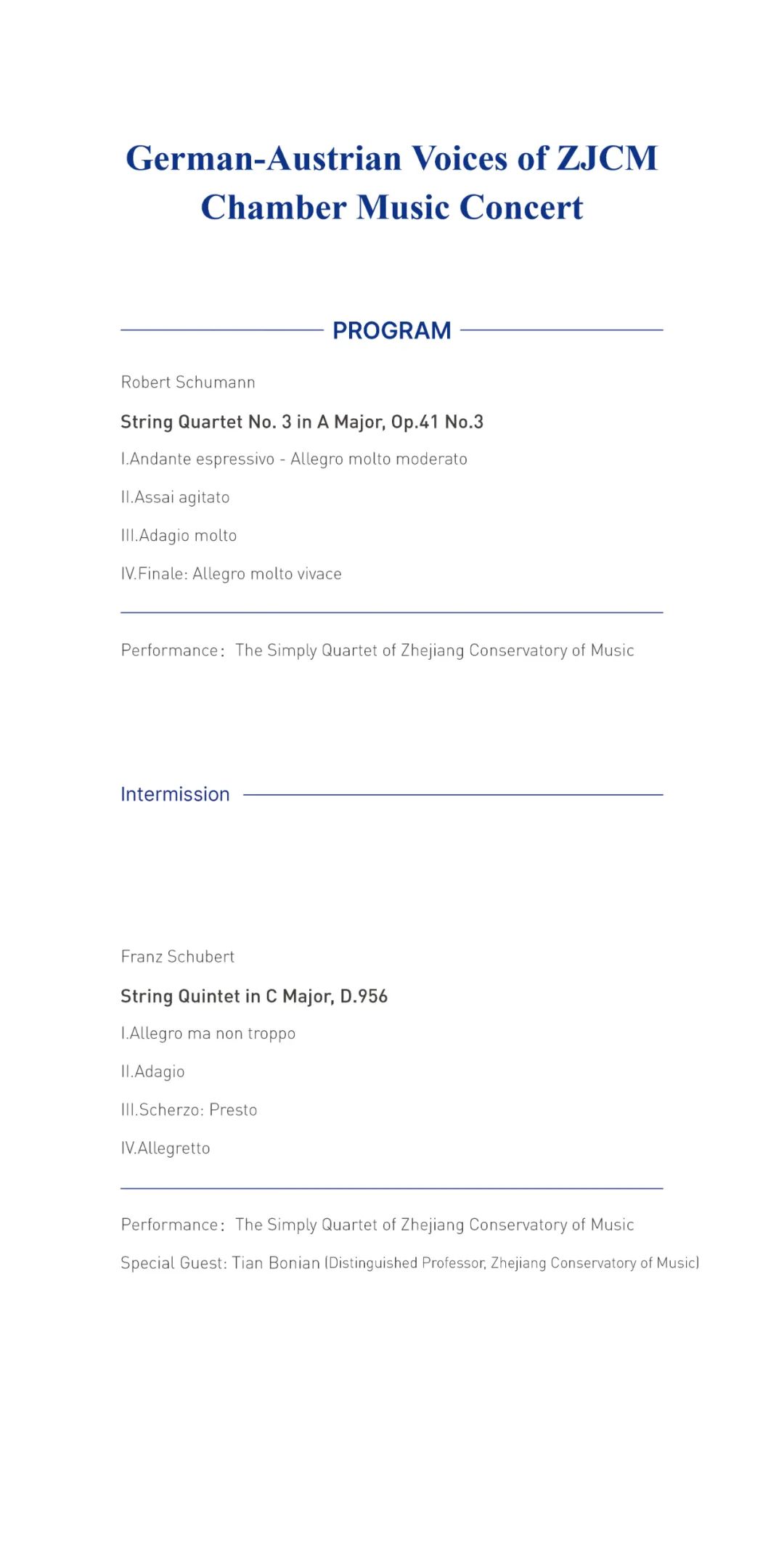
Task: Click the "IV.Allegretto" movement line
Action: [x=166, y=1148]
